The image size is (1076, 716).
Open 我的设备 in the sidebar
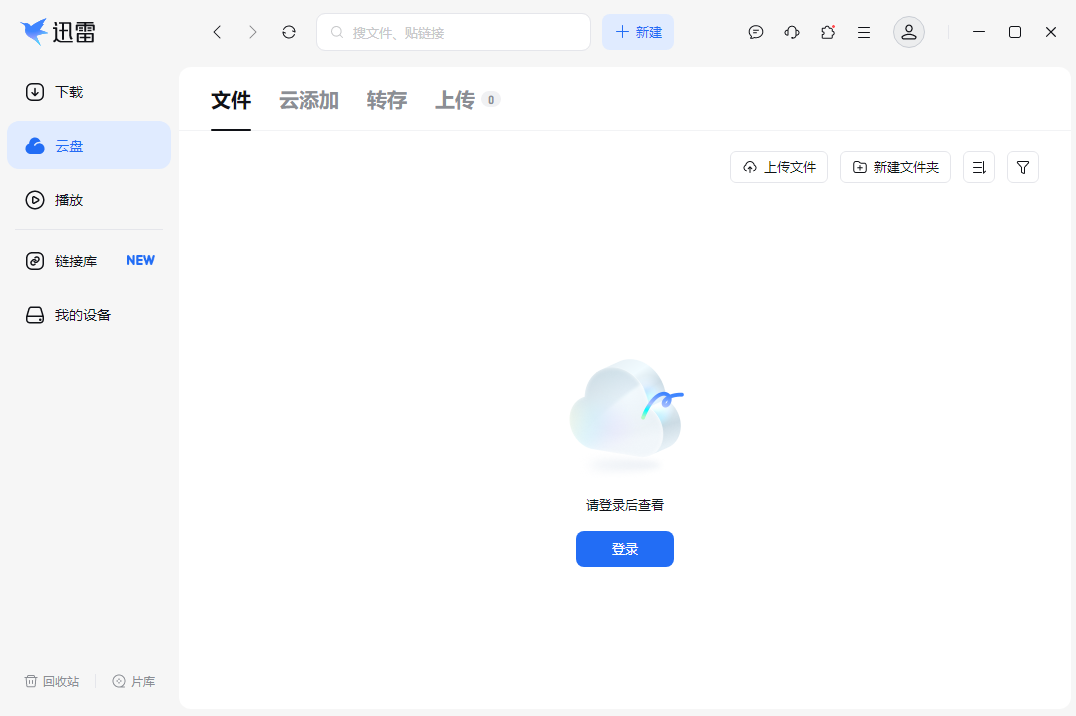[x=89, y=315]
